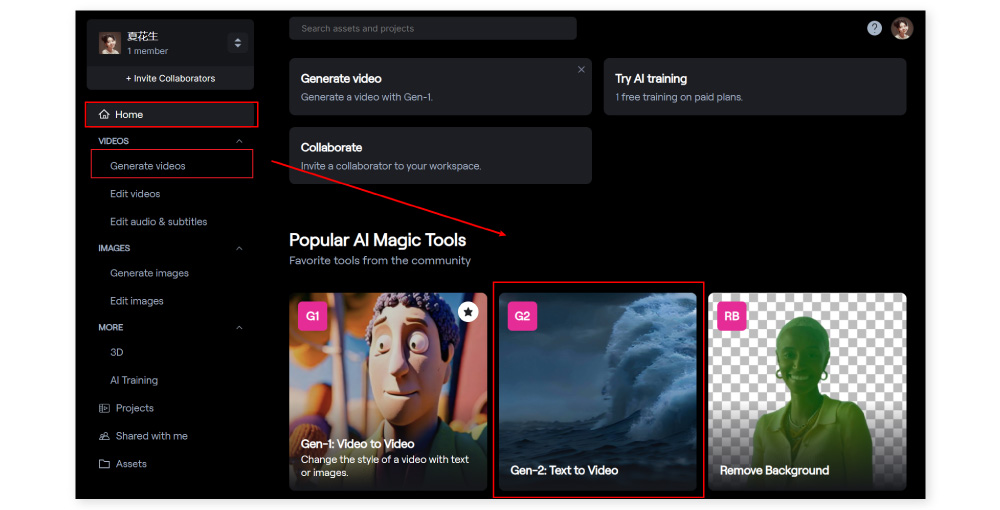Viewport: 1000px width, 510px height.
Task: Click "Generate a video with Gen-1." text
Action: (367, 98)
